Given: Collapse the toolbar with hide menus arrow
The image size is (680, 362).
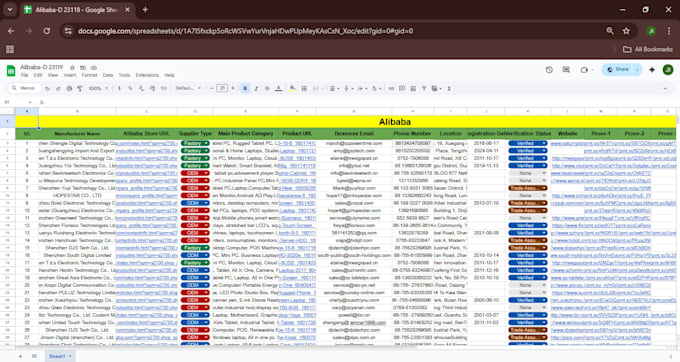Looking at the screenshot, I should 665,88.
